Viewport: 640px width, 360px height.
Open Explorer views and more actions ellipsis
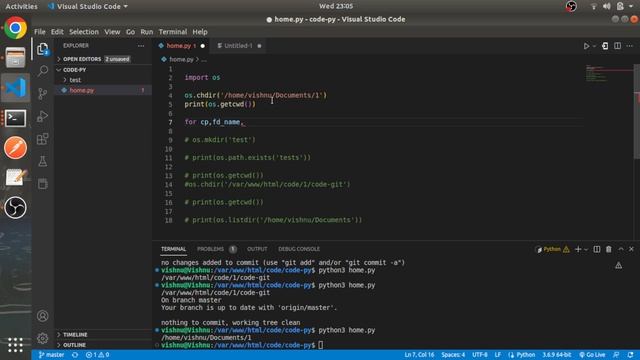pyautogui.click(x=141, y=46)
